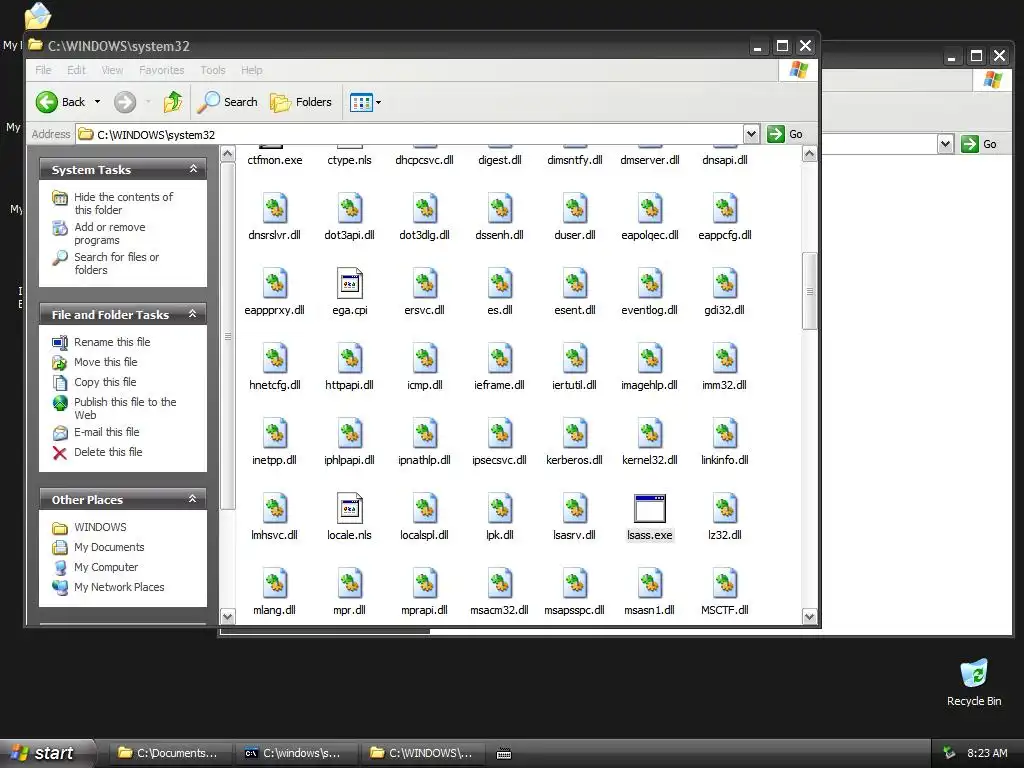Select the lsass.exe file icon
This screenshot has height=768, width=1024.
(x=650, y=509)
